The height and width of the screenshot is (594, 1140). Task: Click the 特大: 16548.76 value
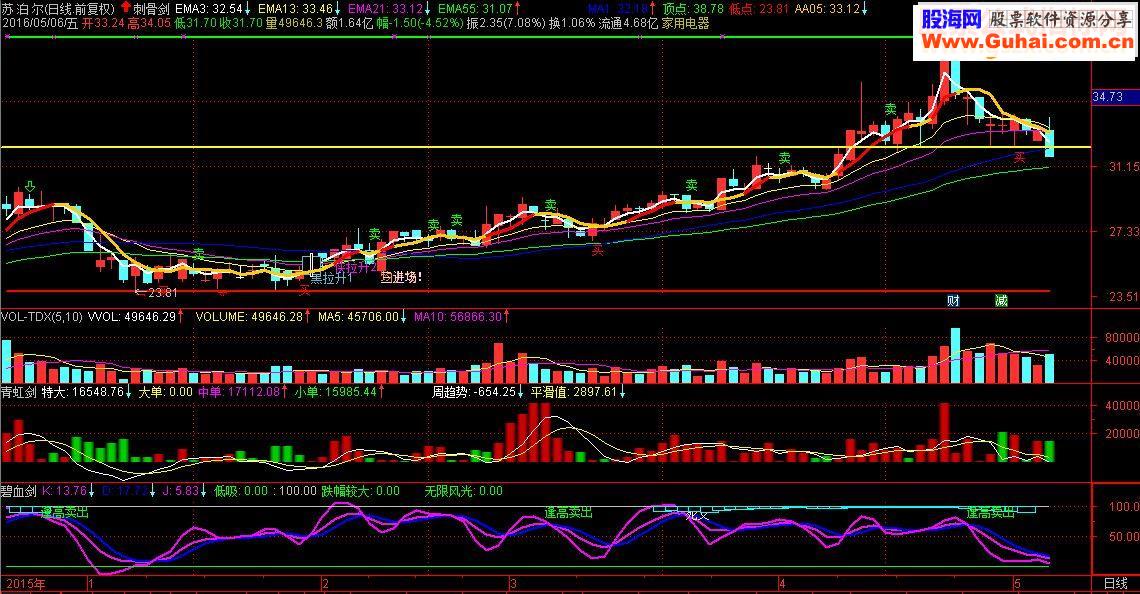pyautogui.click(x=83, y=392)
